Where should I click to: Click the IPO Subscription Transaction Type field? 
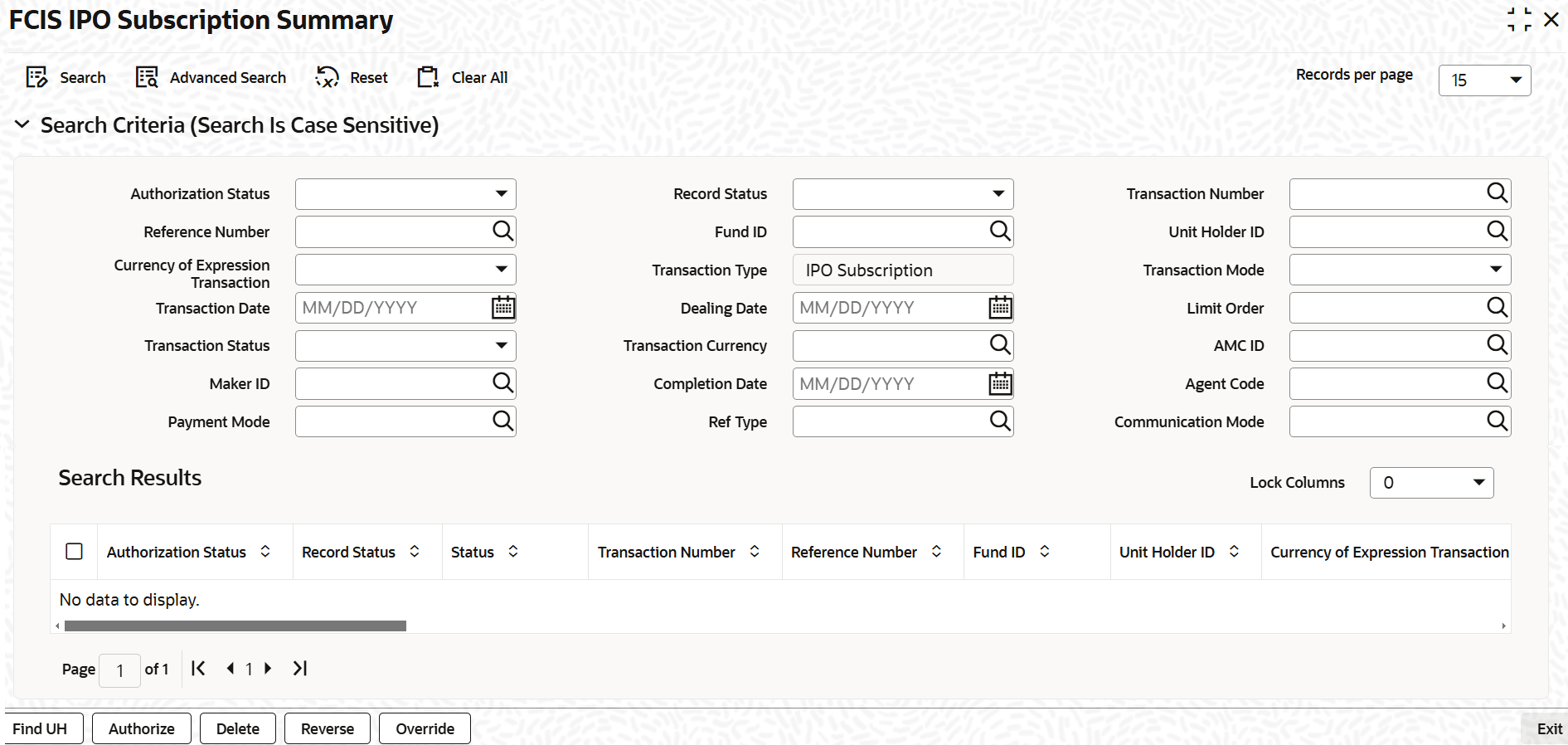click(x=903, y=270)
